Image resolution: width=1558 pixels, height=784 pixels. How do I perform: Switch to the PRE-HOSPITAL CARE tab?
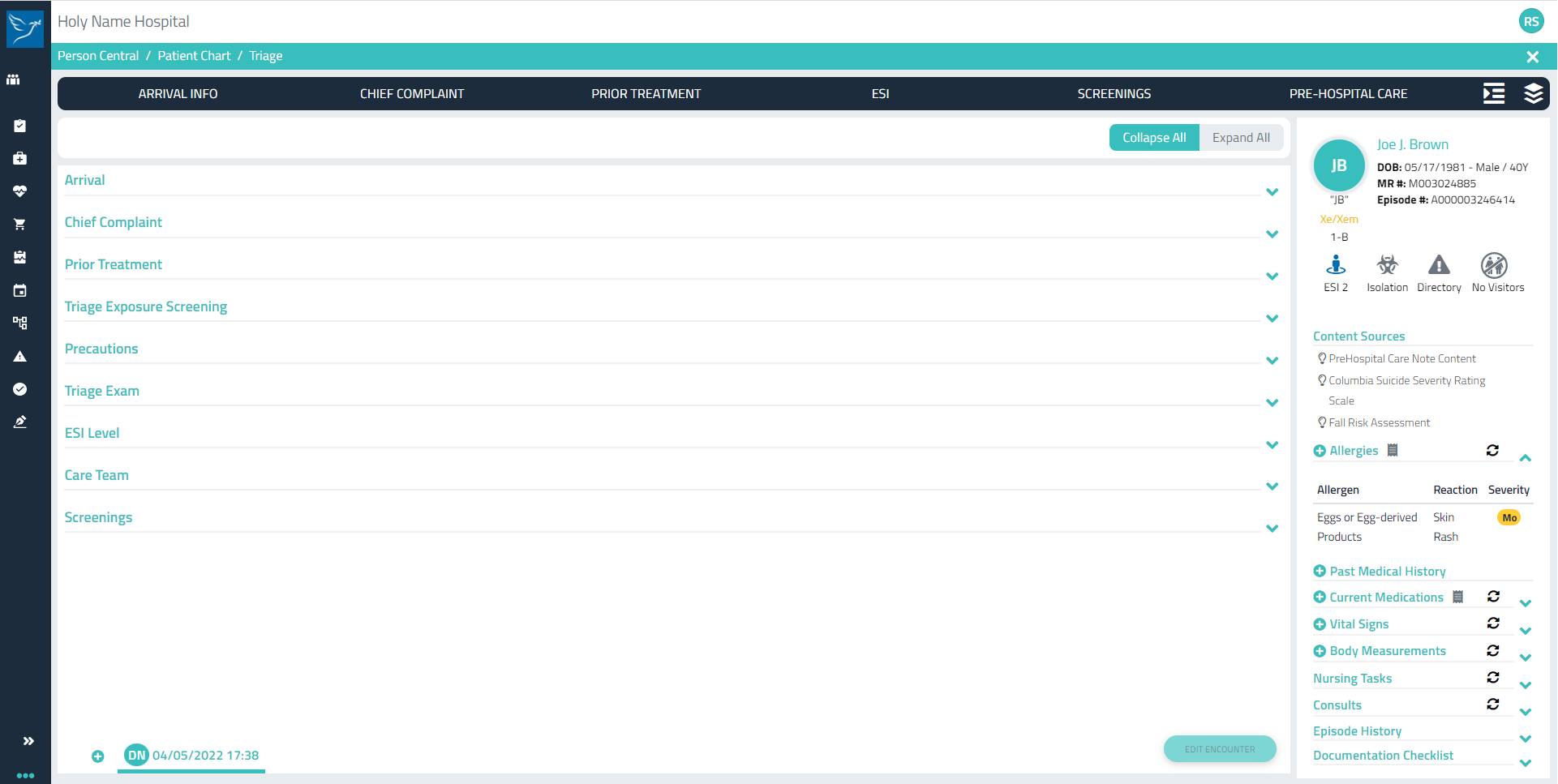(1348, 94)
